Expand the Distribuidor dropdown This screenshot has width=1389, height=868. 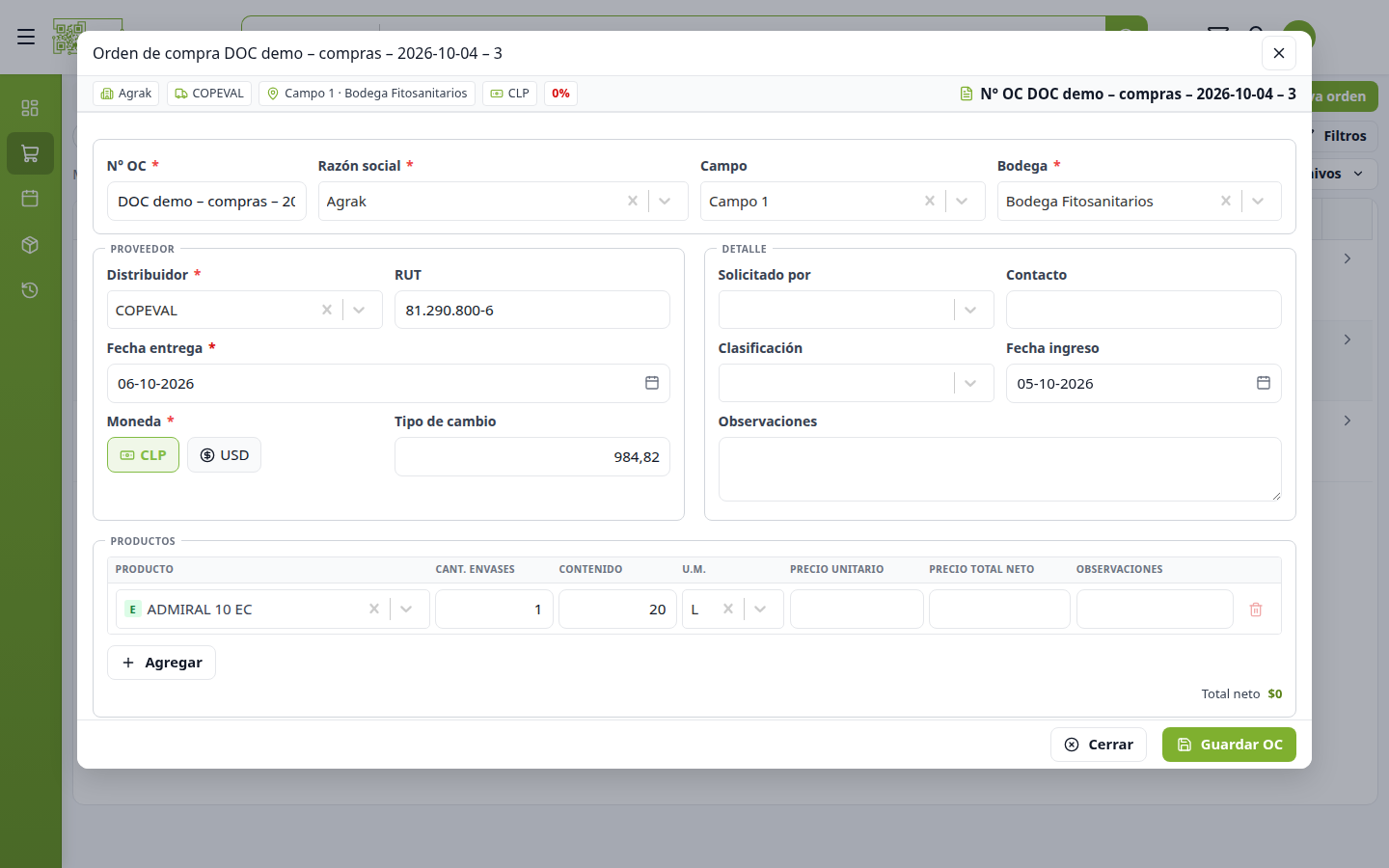(360, 310)
